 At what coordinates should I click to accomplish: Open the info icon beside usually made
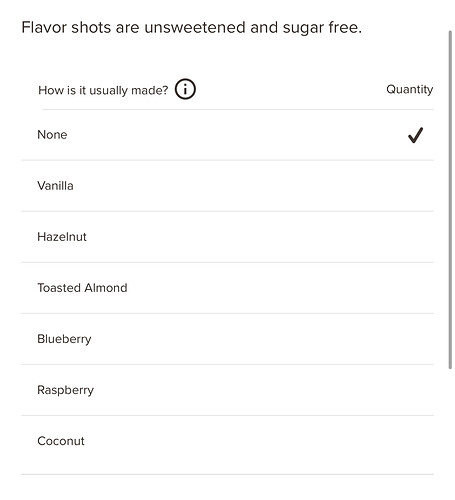pos(185,89)
